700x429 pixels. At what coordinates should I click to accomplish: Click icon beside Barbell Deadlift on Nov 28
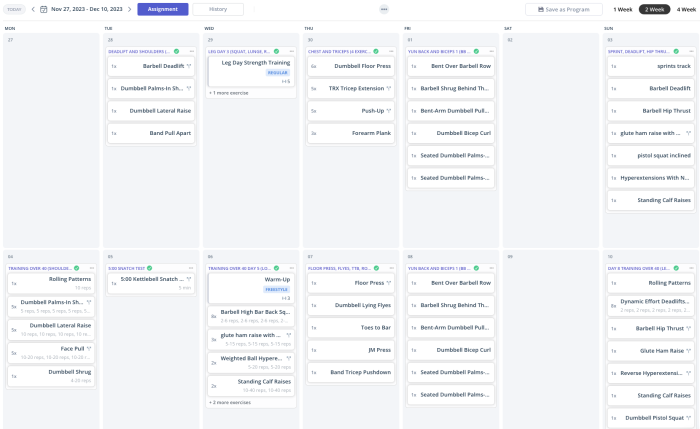[189, 66]
